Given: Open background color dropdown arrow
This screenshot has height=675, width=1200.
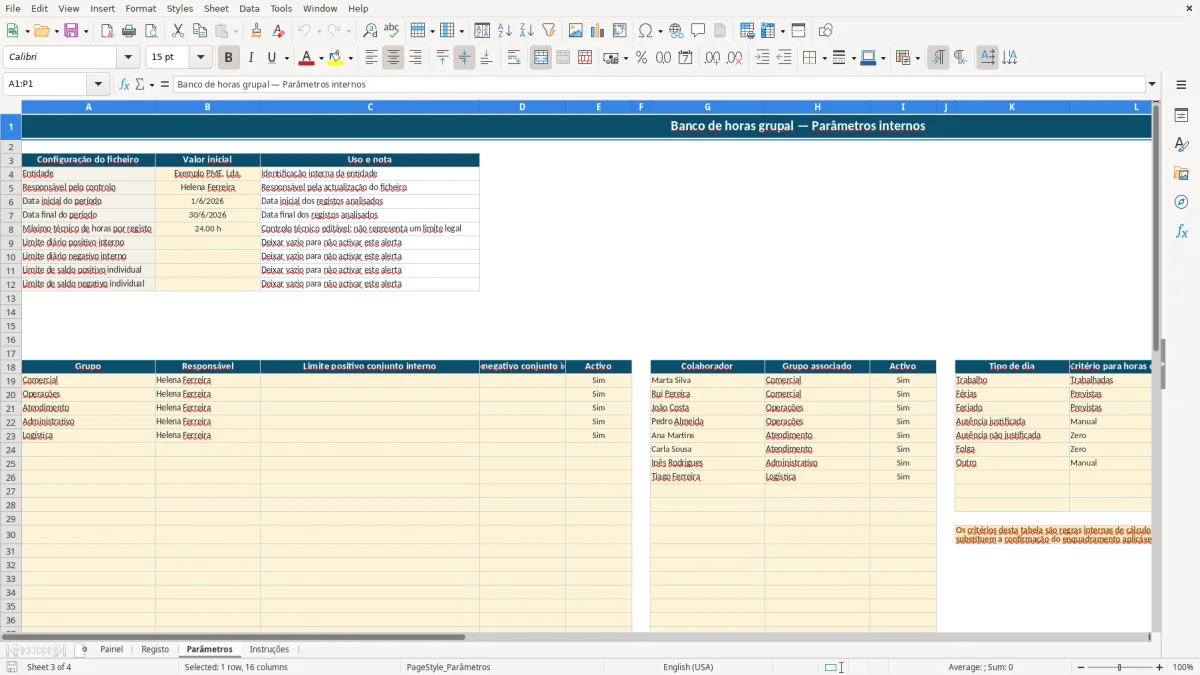Looking at the screenshot, I should (350, 58).
